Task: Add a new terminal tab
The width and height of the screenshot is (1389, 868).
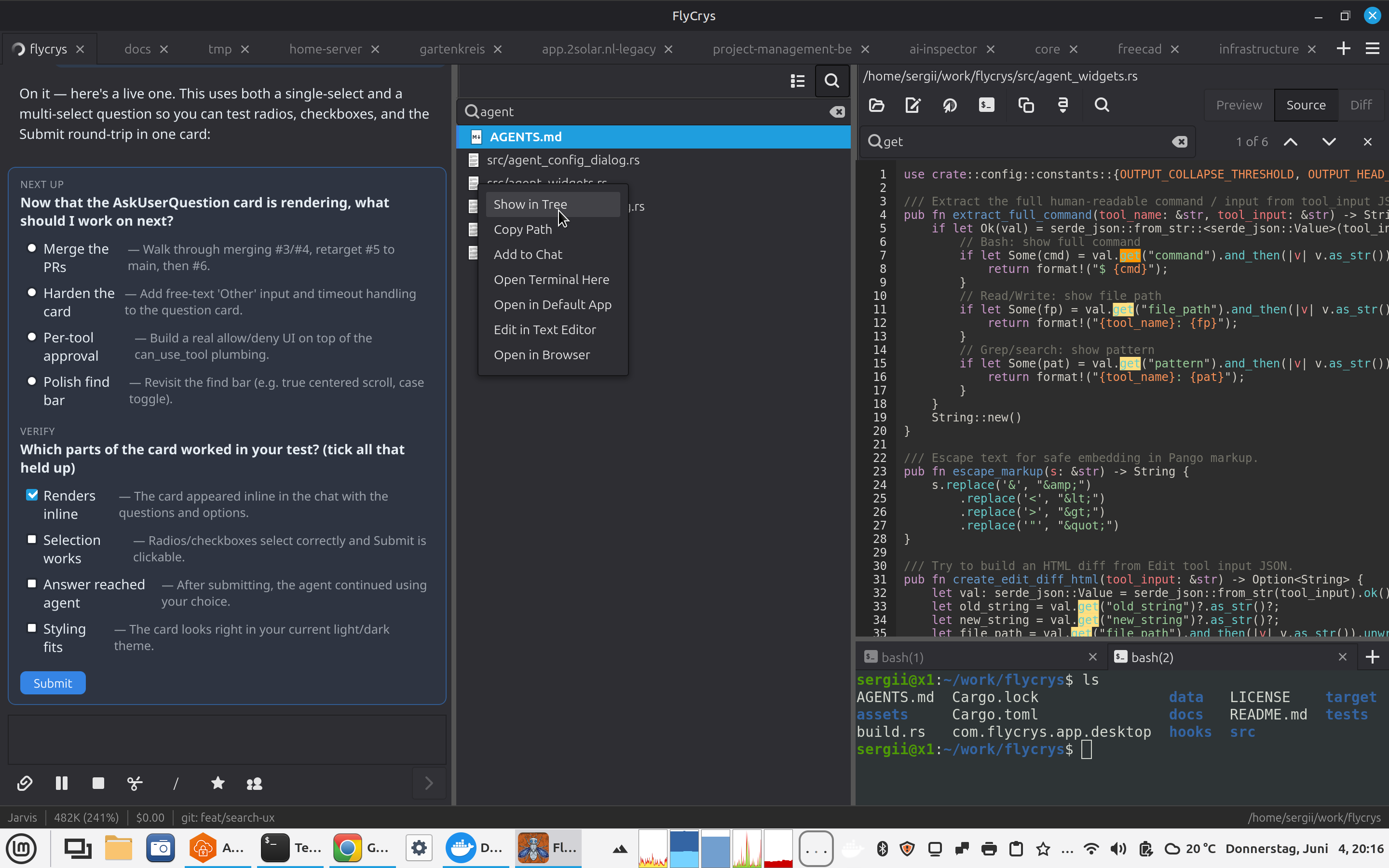Action: point(1373,657)
